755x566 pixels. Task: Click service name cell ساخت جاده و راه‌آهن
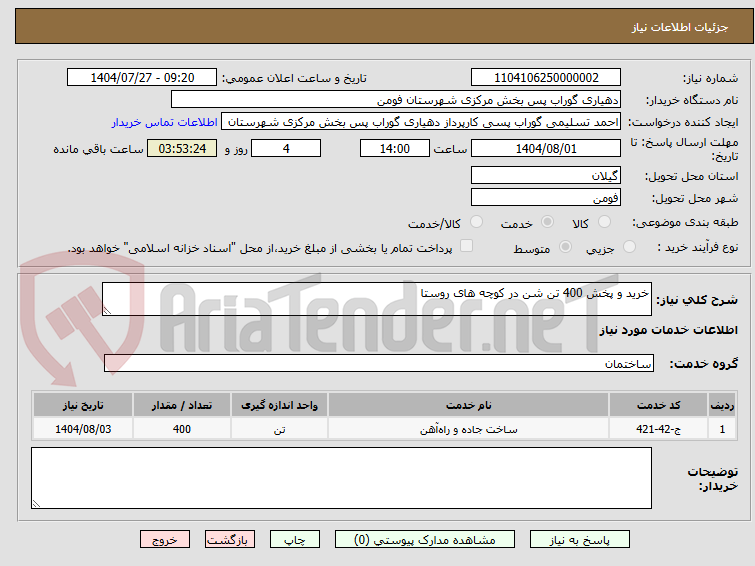pyautogui.click(x=469, y=429)
